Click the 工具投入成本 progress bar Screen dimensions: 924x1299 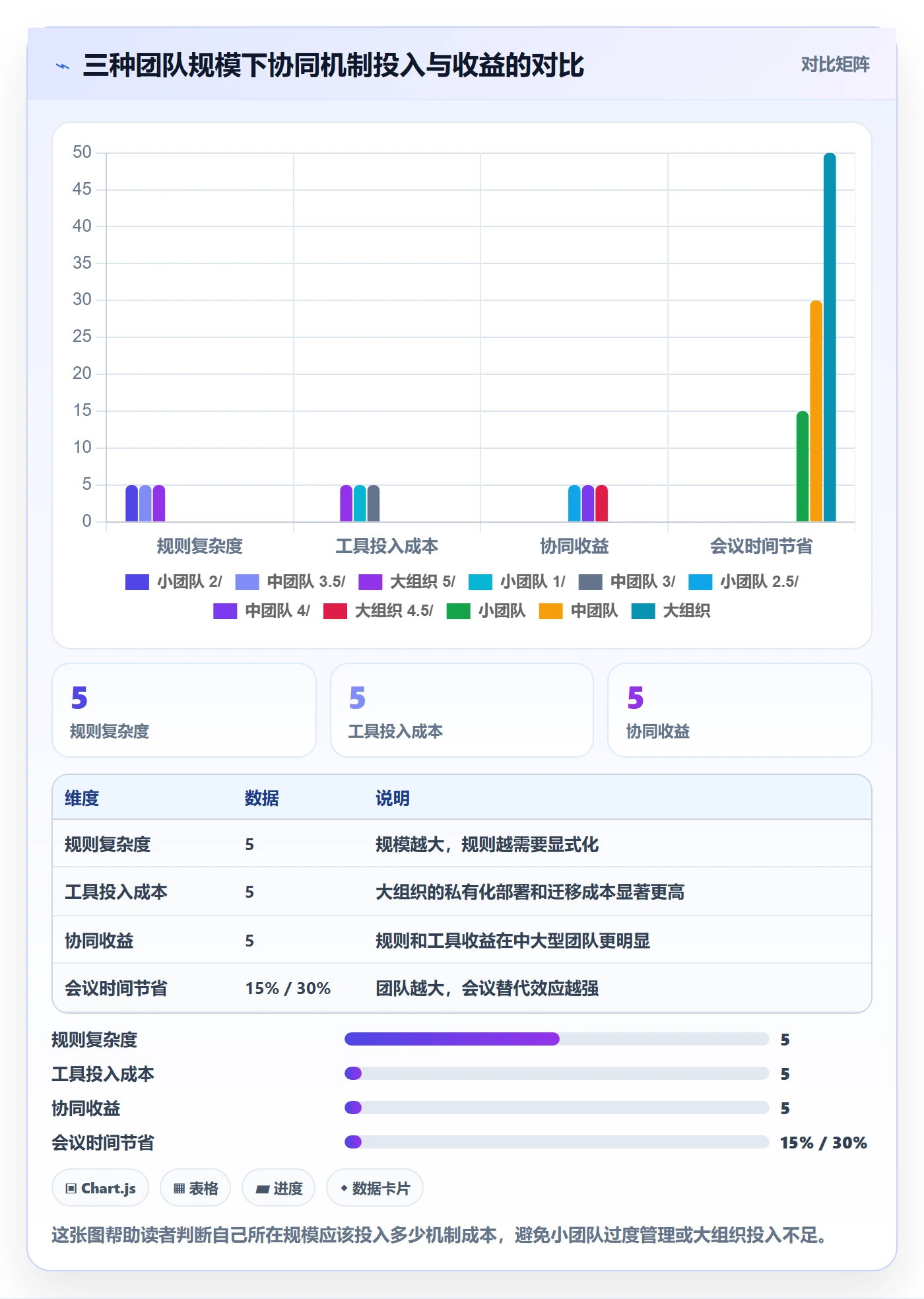pos(557,1073)
